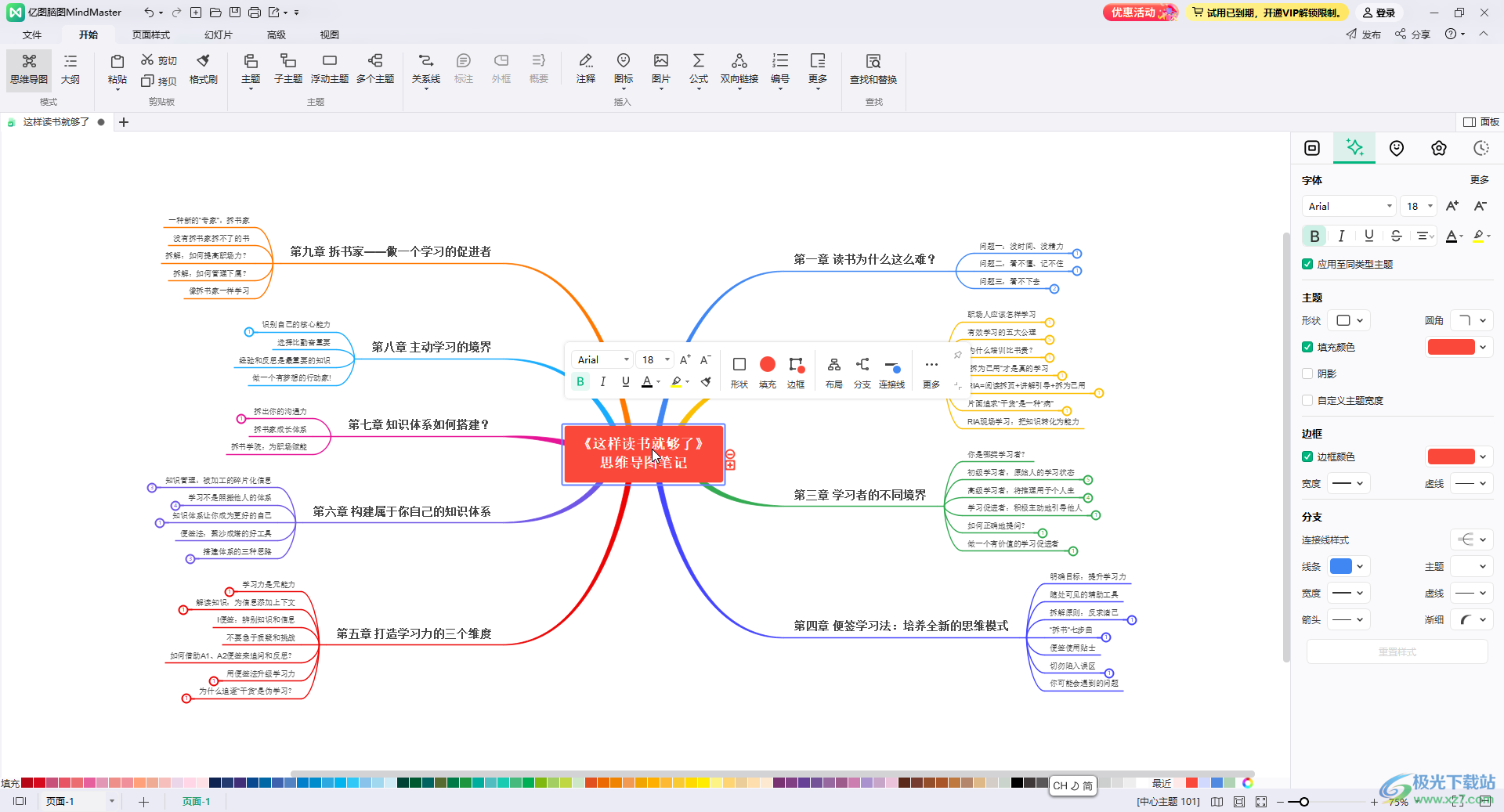The image size is (1504, 812).
Task: Uncheck the 填充颜色 checkbox
Action: 1307,347
